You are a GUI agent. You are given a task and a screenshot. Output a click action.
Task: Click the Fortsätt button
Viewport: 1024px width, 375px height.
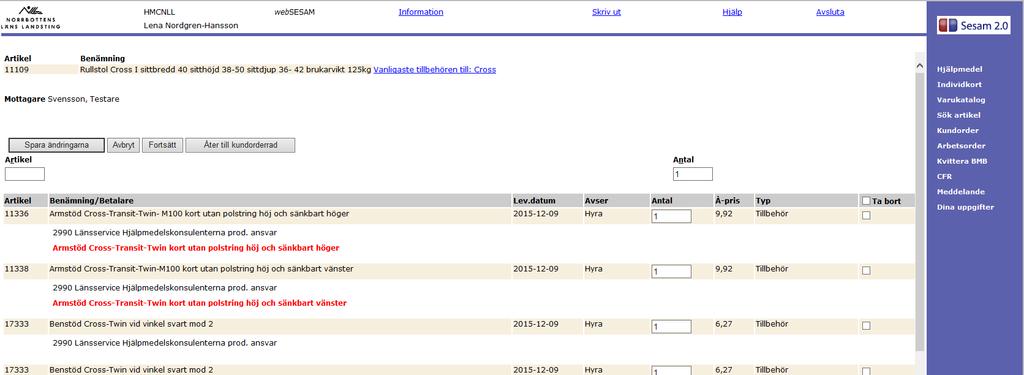coord(163,145)
